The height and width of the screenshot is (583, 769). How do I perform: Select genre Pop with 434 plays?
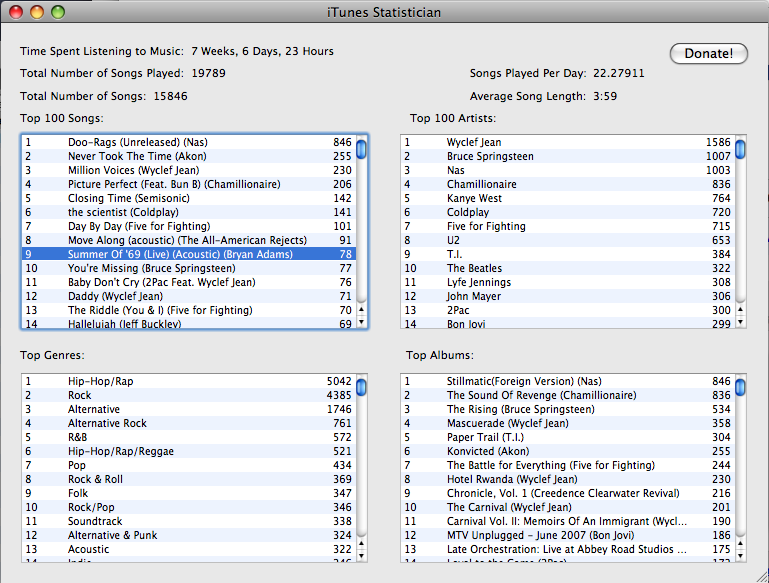pos(189,465)
